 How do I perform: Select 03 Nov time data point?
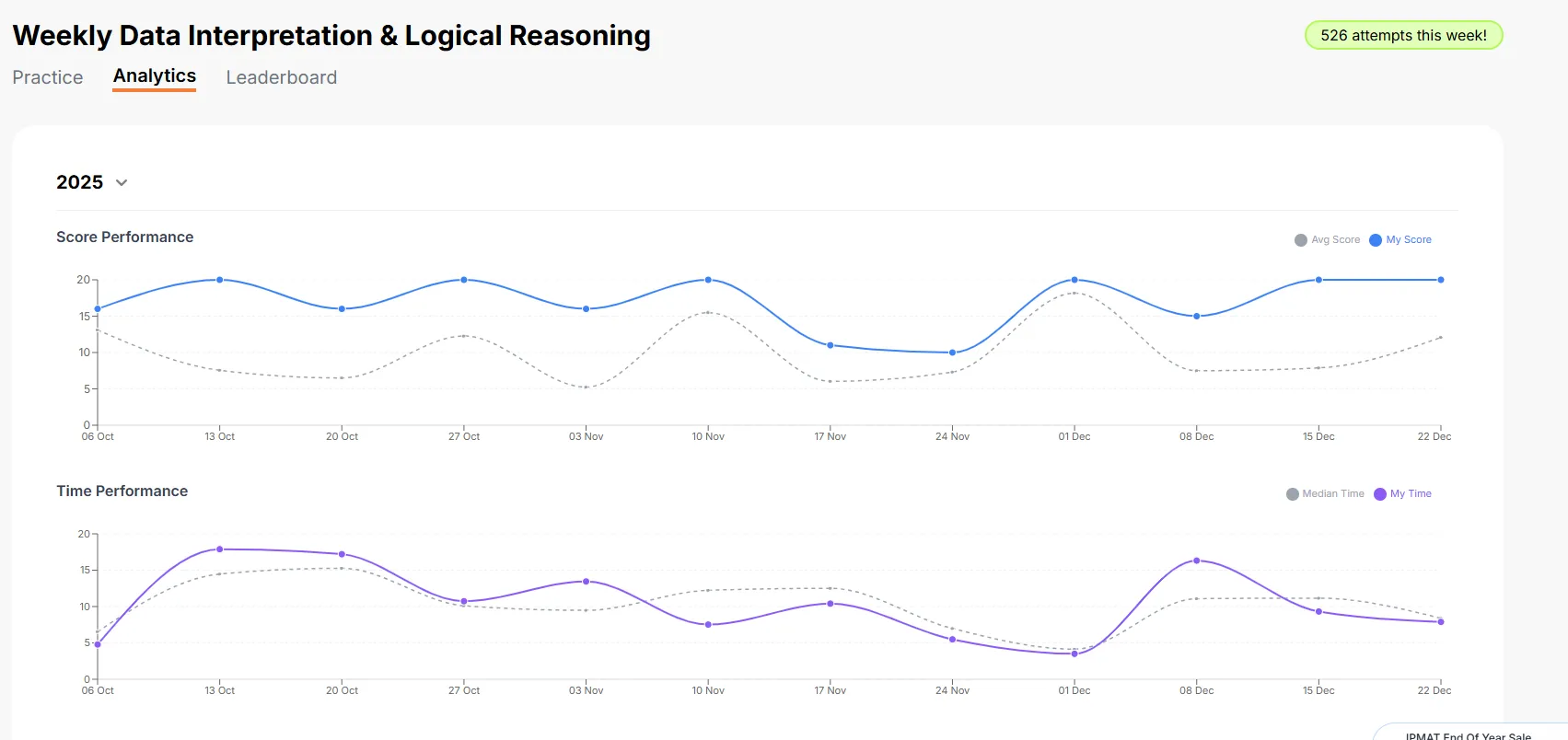click(586, 582)
